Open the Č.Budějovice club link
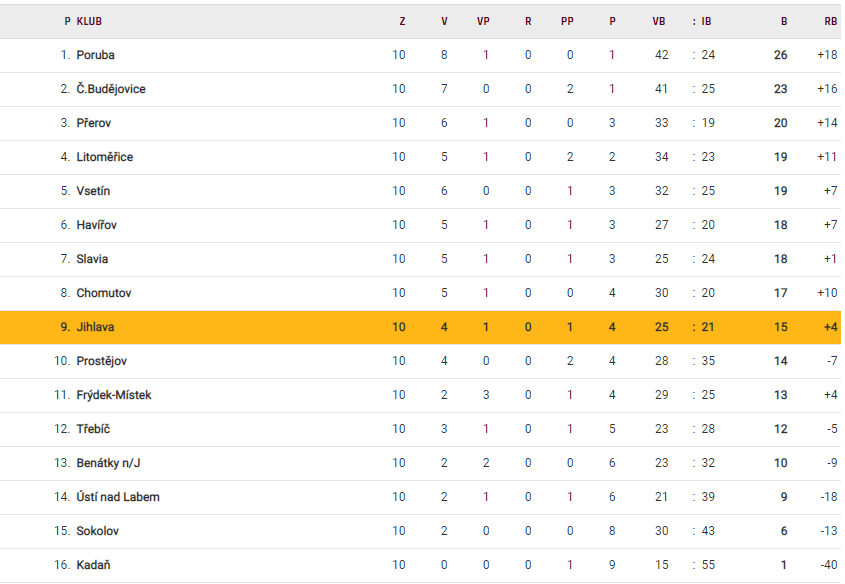 tap(110, 89)
